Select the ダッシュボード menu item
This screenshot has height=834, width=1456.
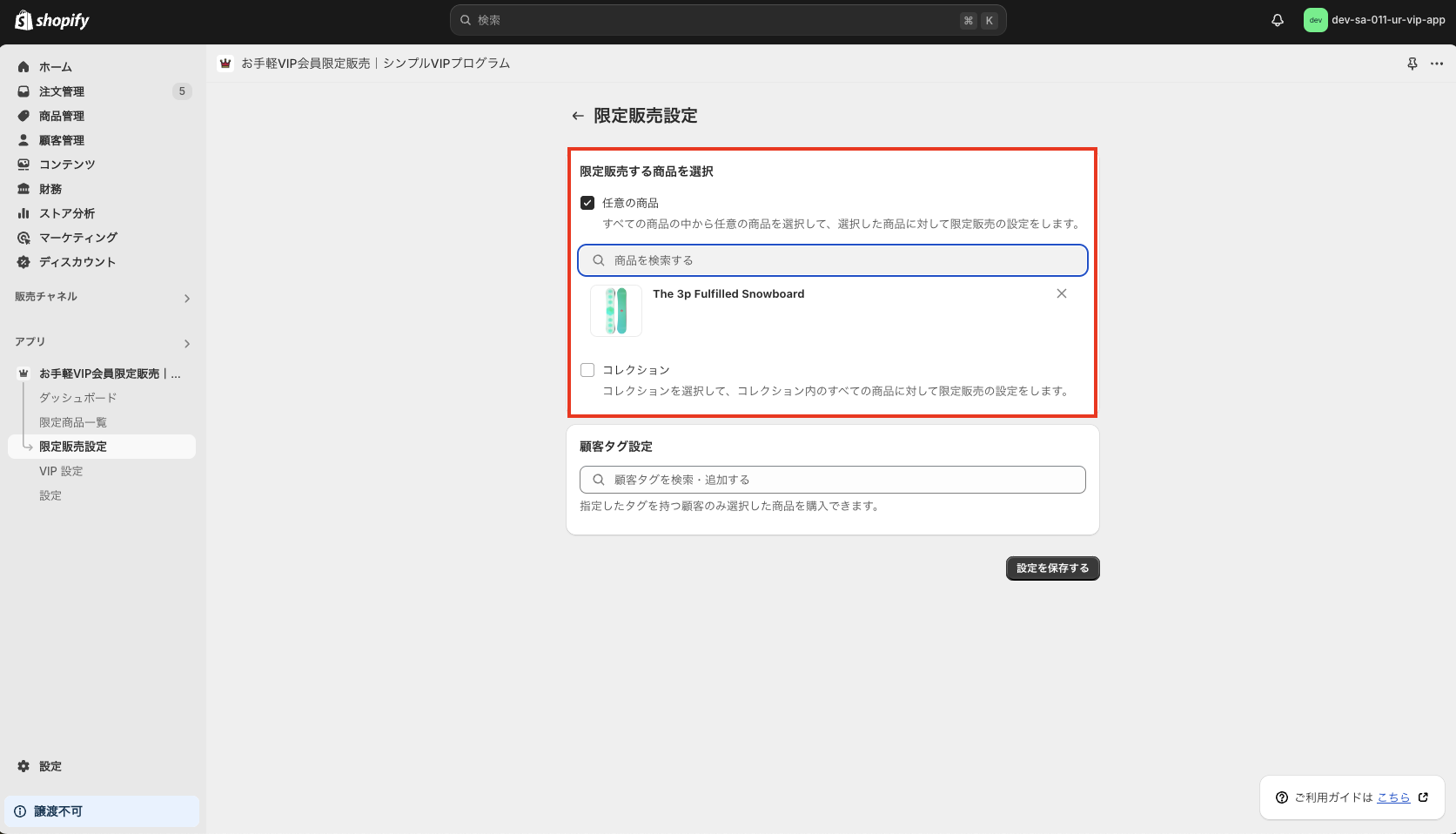coord(77,397)
